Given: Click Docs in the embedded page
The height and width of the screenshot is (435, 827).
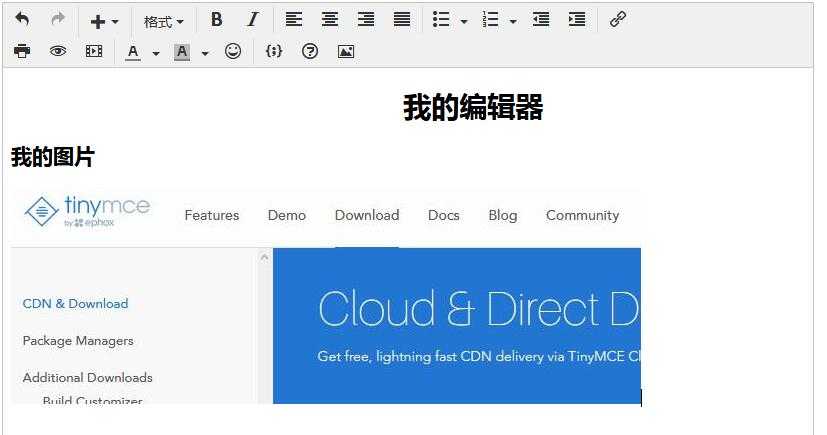Looking at the screenshot, I should [x=444, y=215].
